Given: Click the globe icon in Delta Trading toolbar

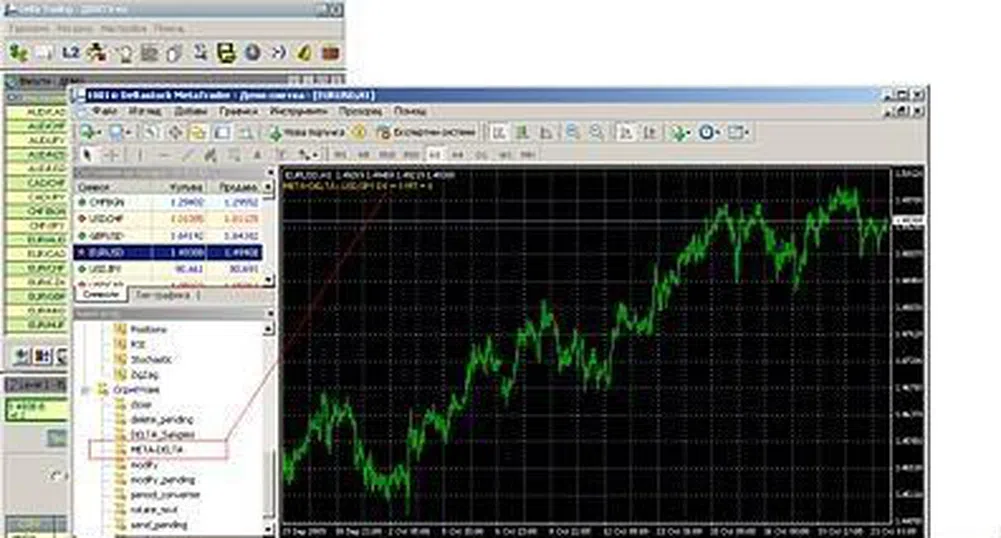Looking at the screenshot, I should click(x=253, y=53).
